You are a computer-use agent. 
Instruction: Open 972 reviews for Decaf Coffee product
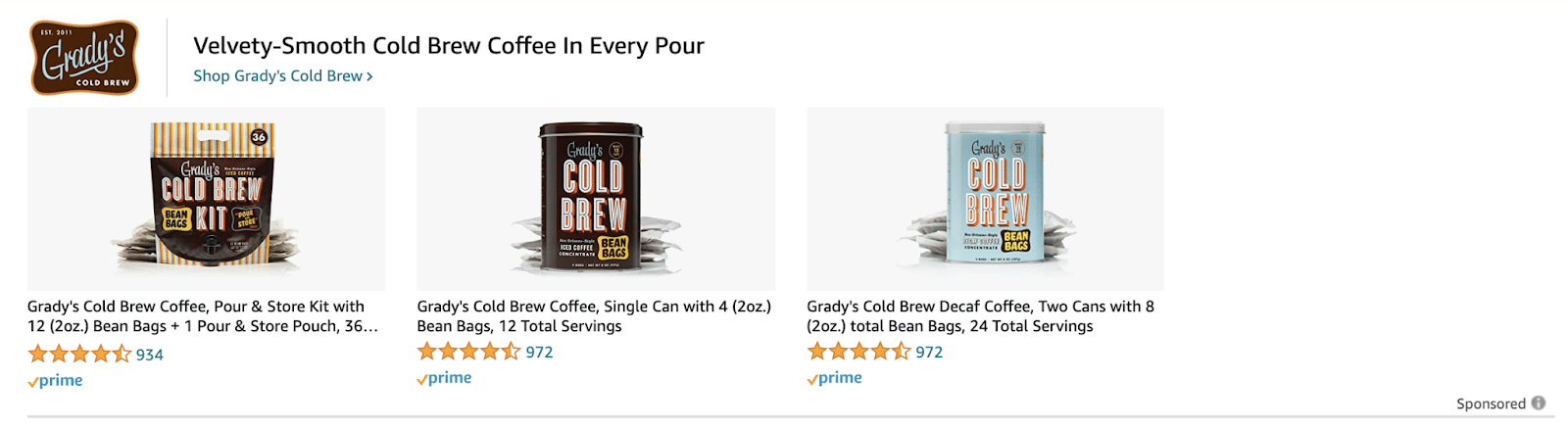[929, 352]
